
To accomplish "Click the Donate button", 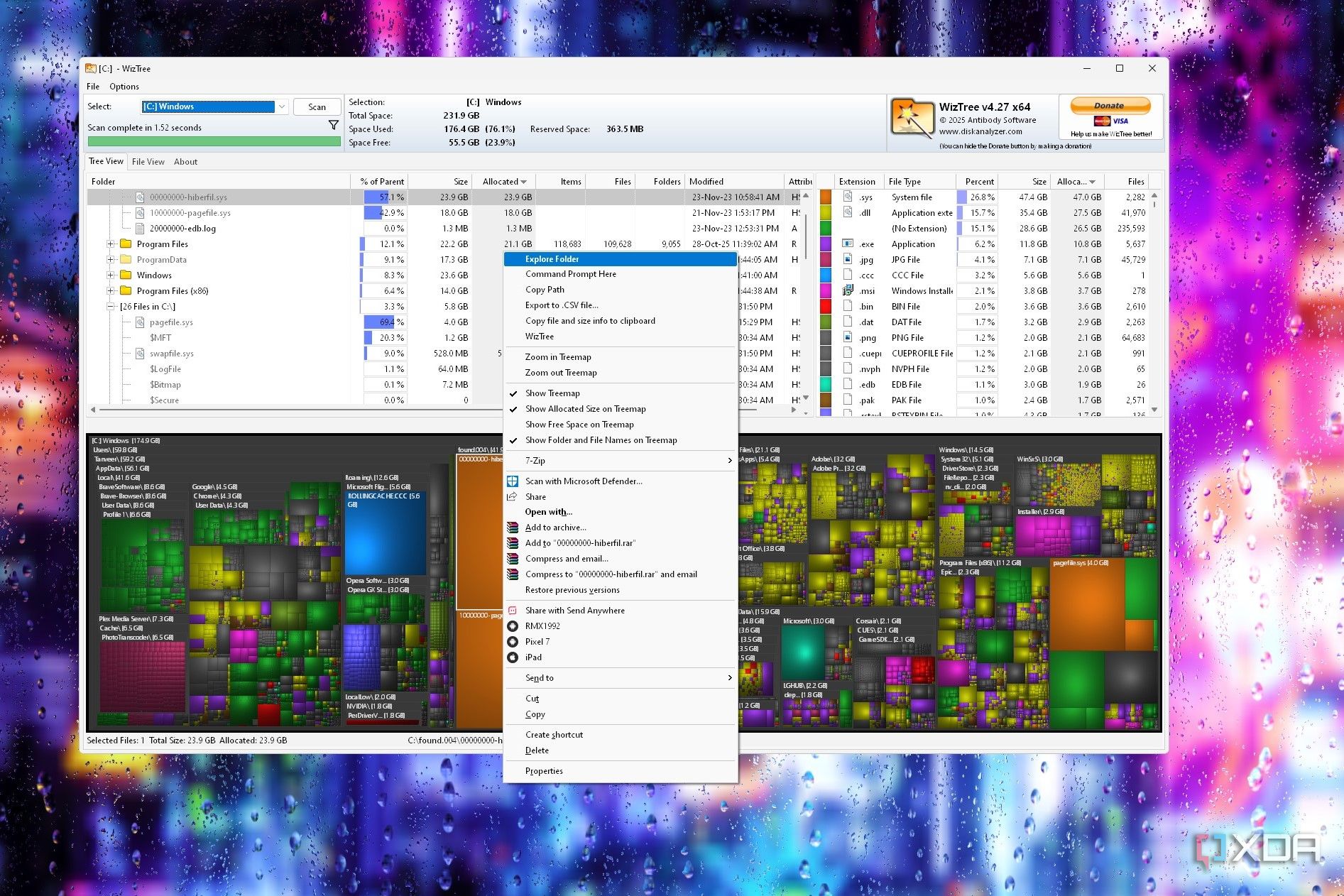I will [x=1109, y=106].
